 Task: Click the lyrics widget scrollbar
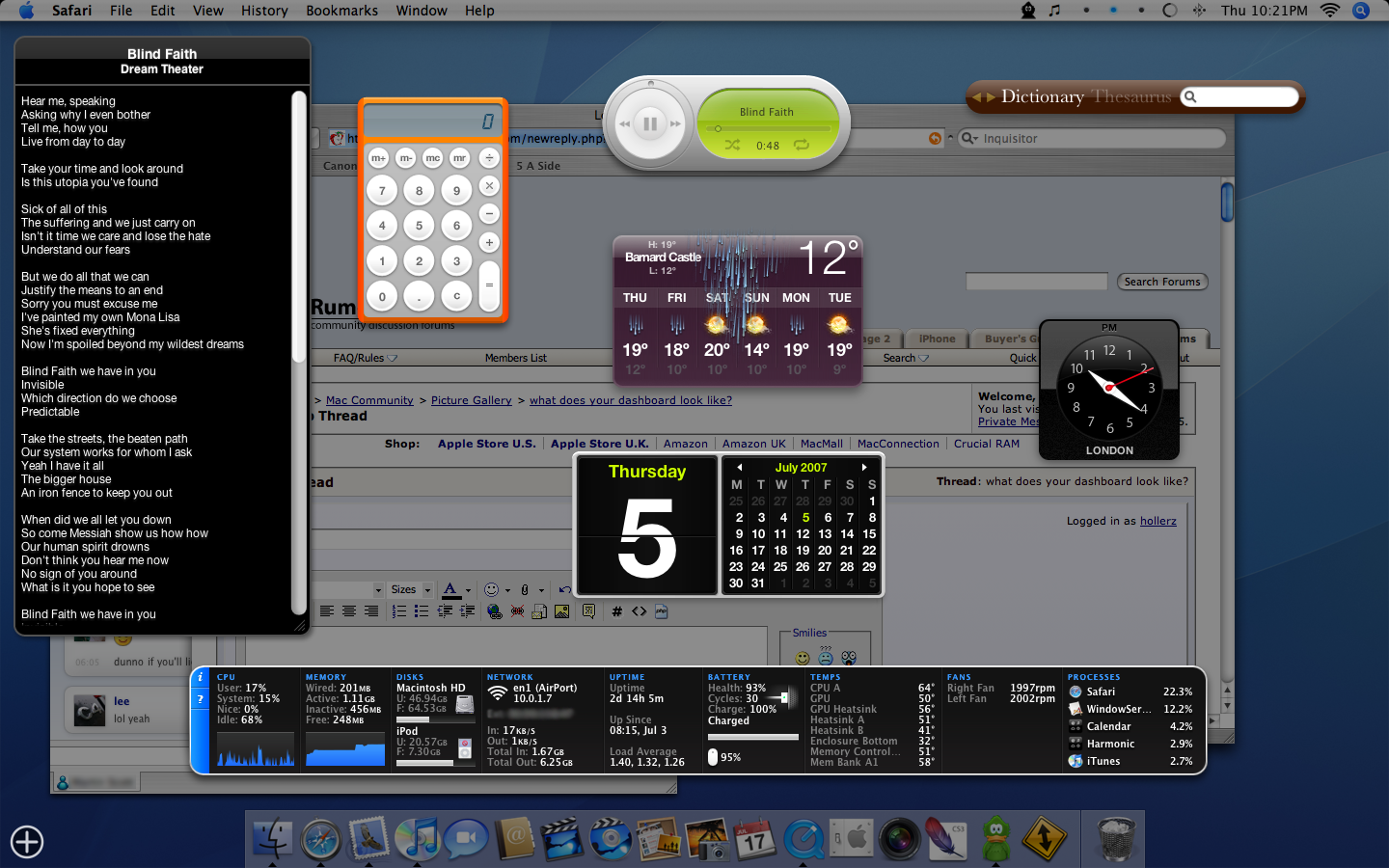[x=299, y=227]
